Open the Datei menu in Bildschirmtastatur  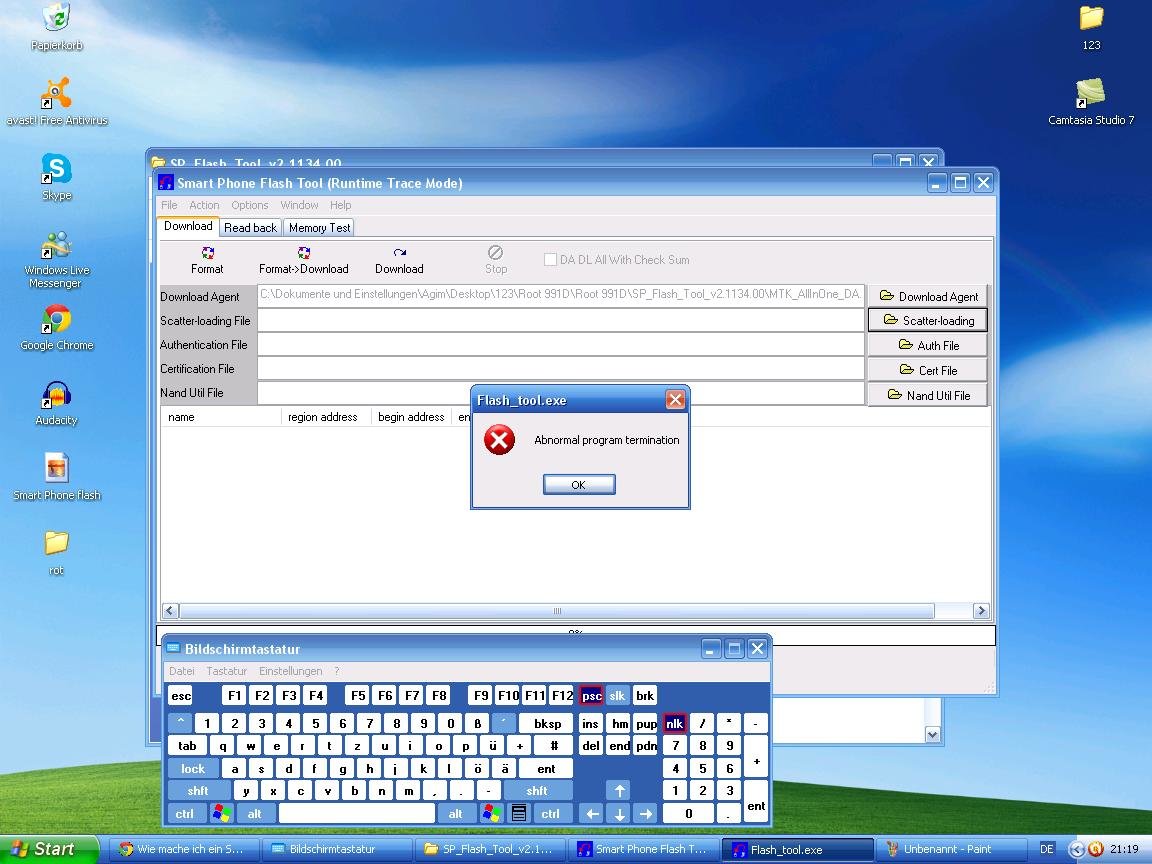point(181,671)
